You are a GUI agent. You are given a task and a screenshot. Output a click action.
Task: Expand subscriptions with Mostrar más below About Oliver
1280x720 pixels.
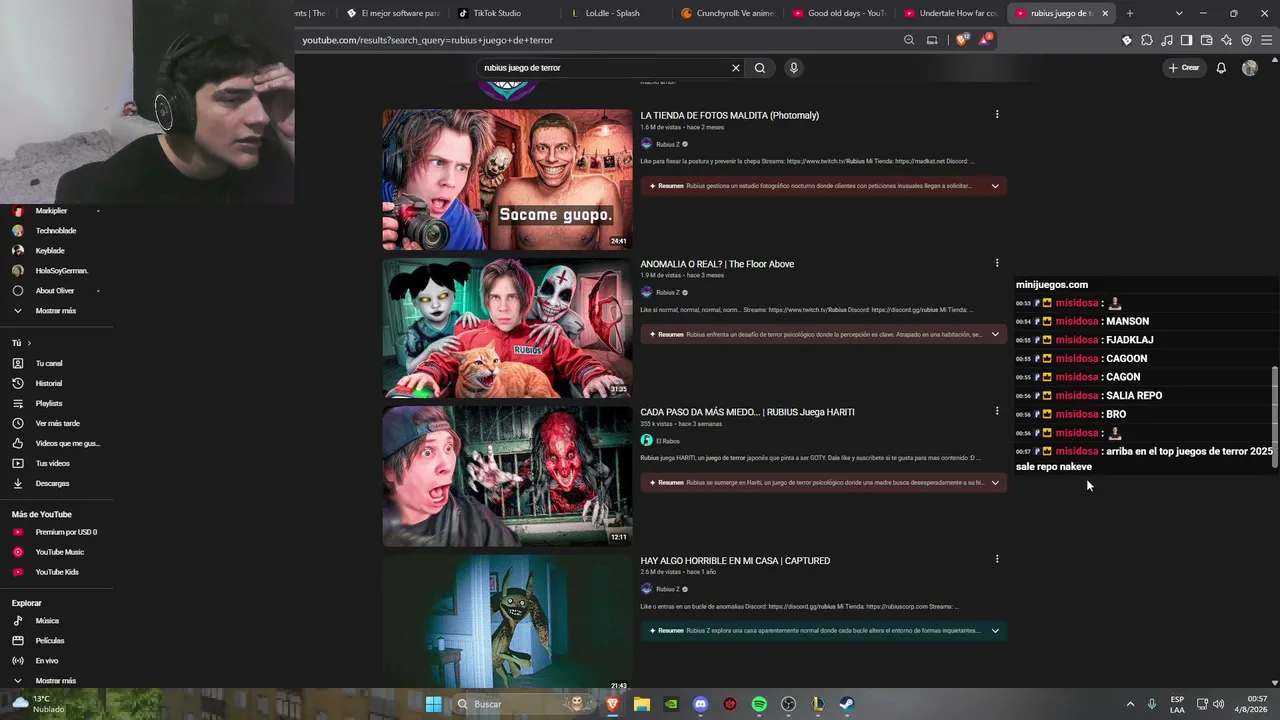pyautogui.click(x=56, y=311)
